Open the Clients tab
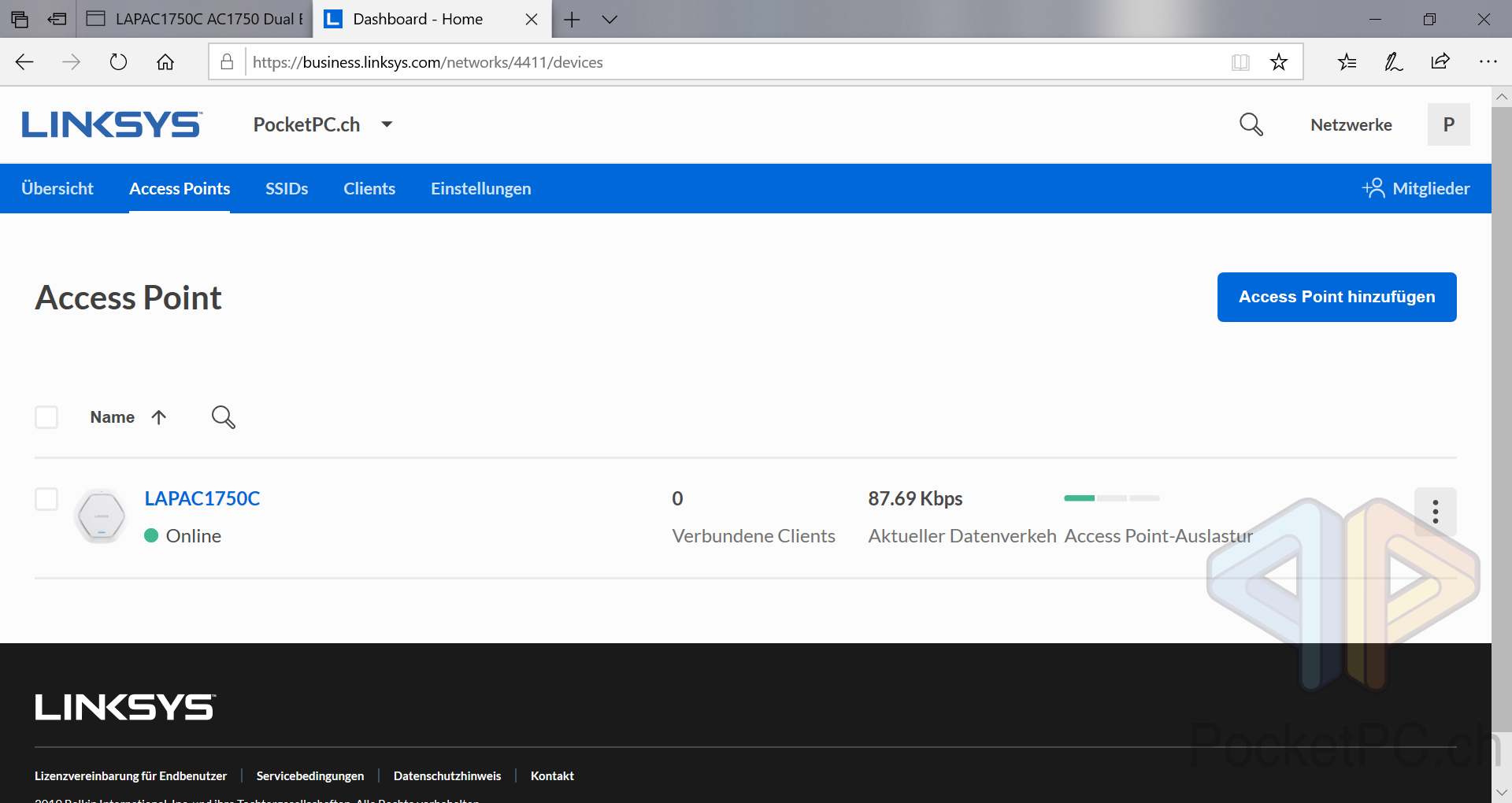The height and width of the screenshot is (803, 1512). 369,189
